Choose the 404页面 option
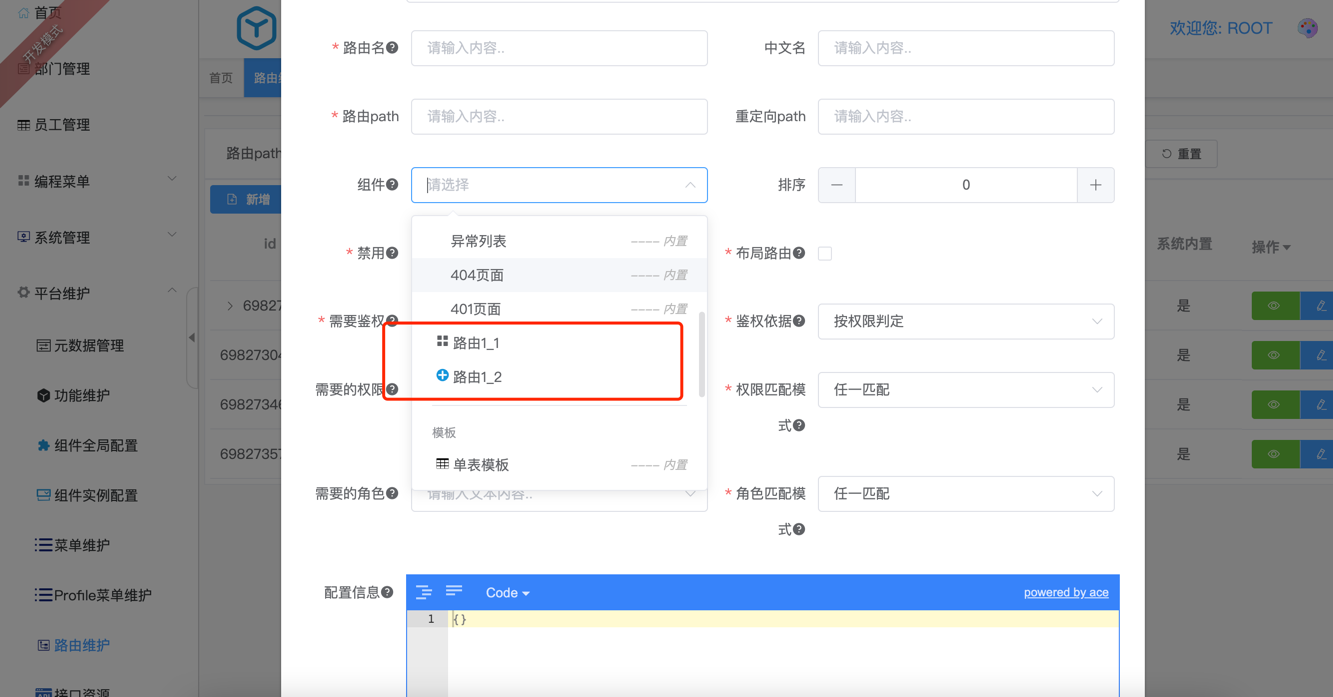Image resolution: width=1333 pixels, height=697 pixels. click(477, 275)
